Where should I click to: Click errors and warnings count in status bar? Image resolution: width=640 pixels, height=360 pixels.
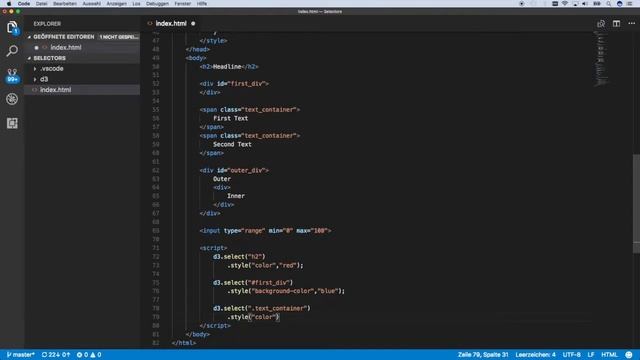(x=89, y=355)
